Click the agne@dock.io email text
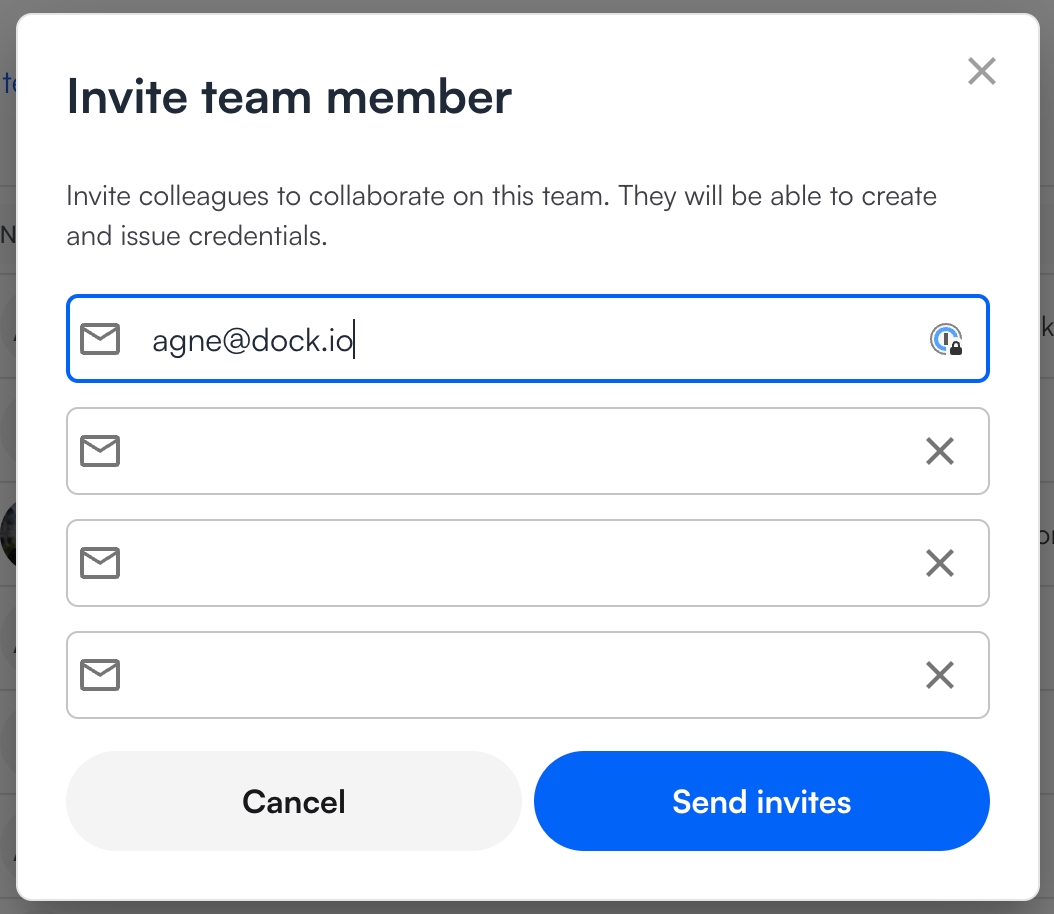The width and height of the screenshot is (1054, 914). pyautogui.click(x=253, y=341)
